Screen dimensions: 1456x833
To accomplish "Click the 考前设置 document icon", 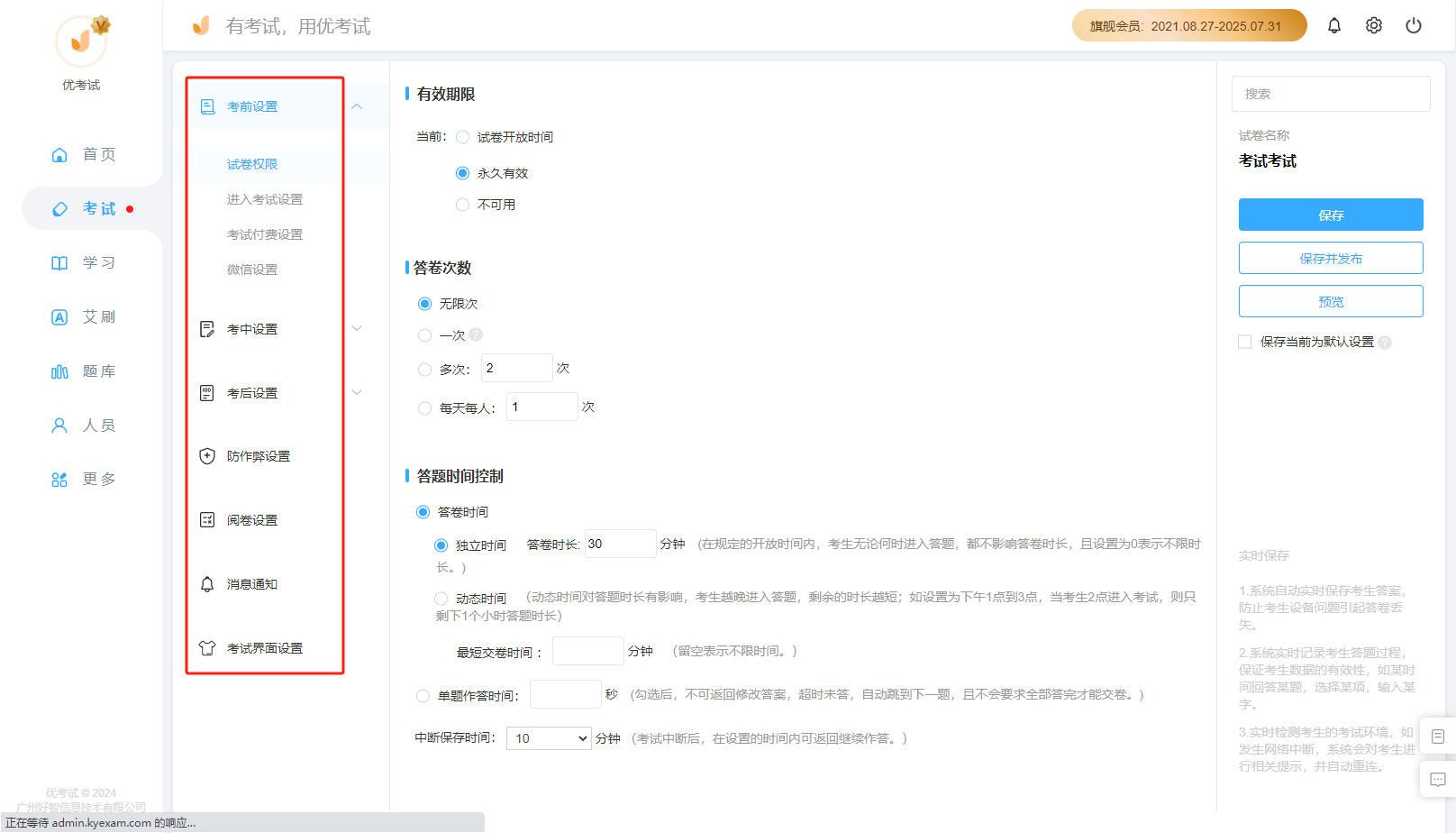I will (207, 106).
